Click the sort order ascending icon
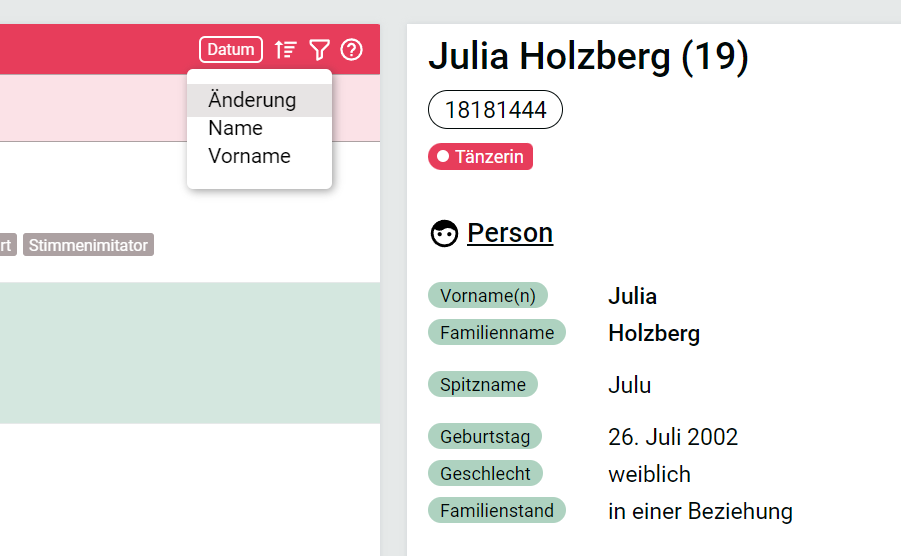The height and width of the screenshot is (556, 901). tap(286, 50)
